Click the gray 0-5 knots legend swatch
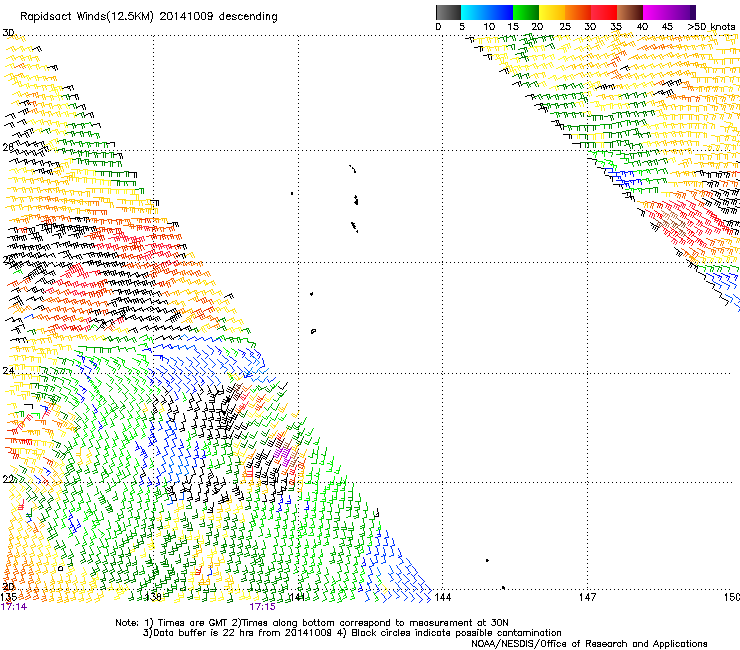740x650 pixels. click(448, 12)
